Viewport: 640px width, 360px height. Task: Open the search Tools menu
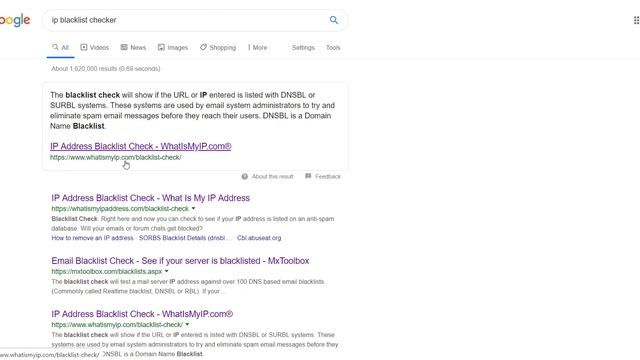(x=333, y=48)
